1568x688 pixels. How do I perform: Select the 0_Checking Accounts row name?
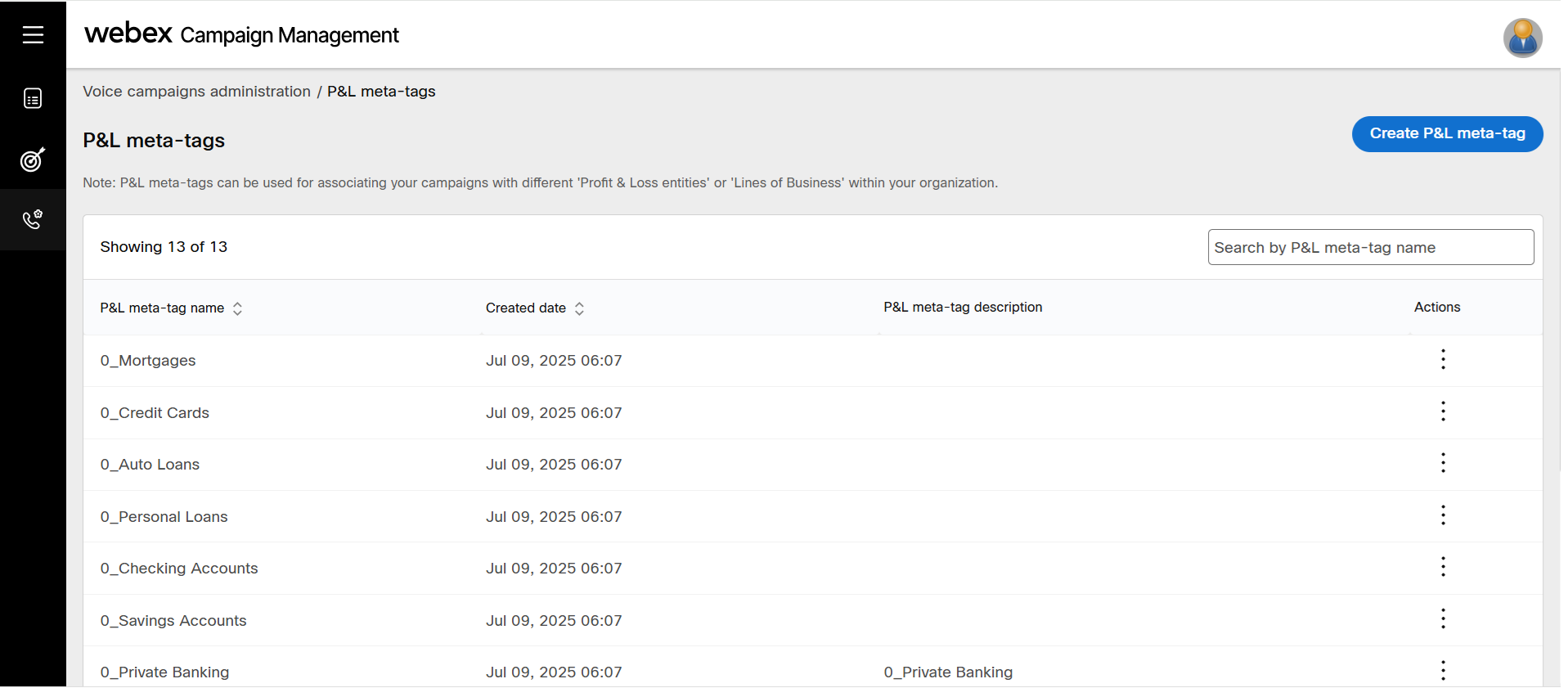click(x=179, y=569)
